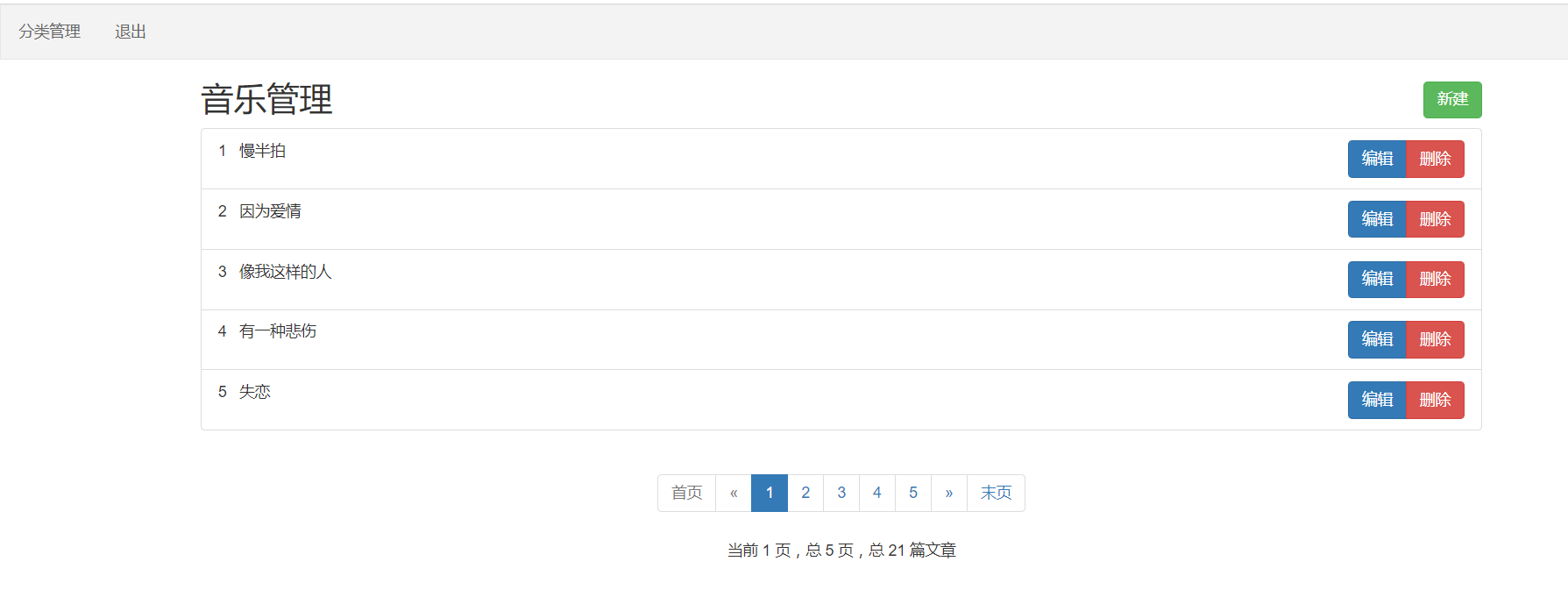Delete the song 有一种悲伤
The image size is (1568, 597).
point(1435,339)
